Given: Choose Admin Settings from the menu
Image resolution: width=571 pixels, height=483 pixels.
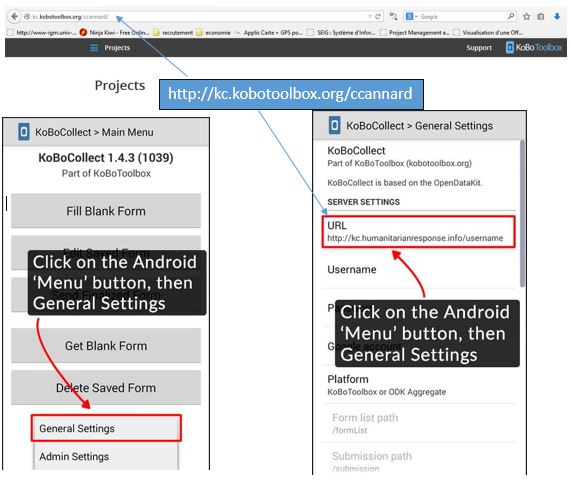Looking at the screenshot, I should tap(106, 456).
